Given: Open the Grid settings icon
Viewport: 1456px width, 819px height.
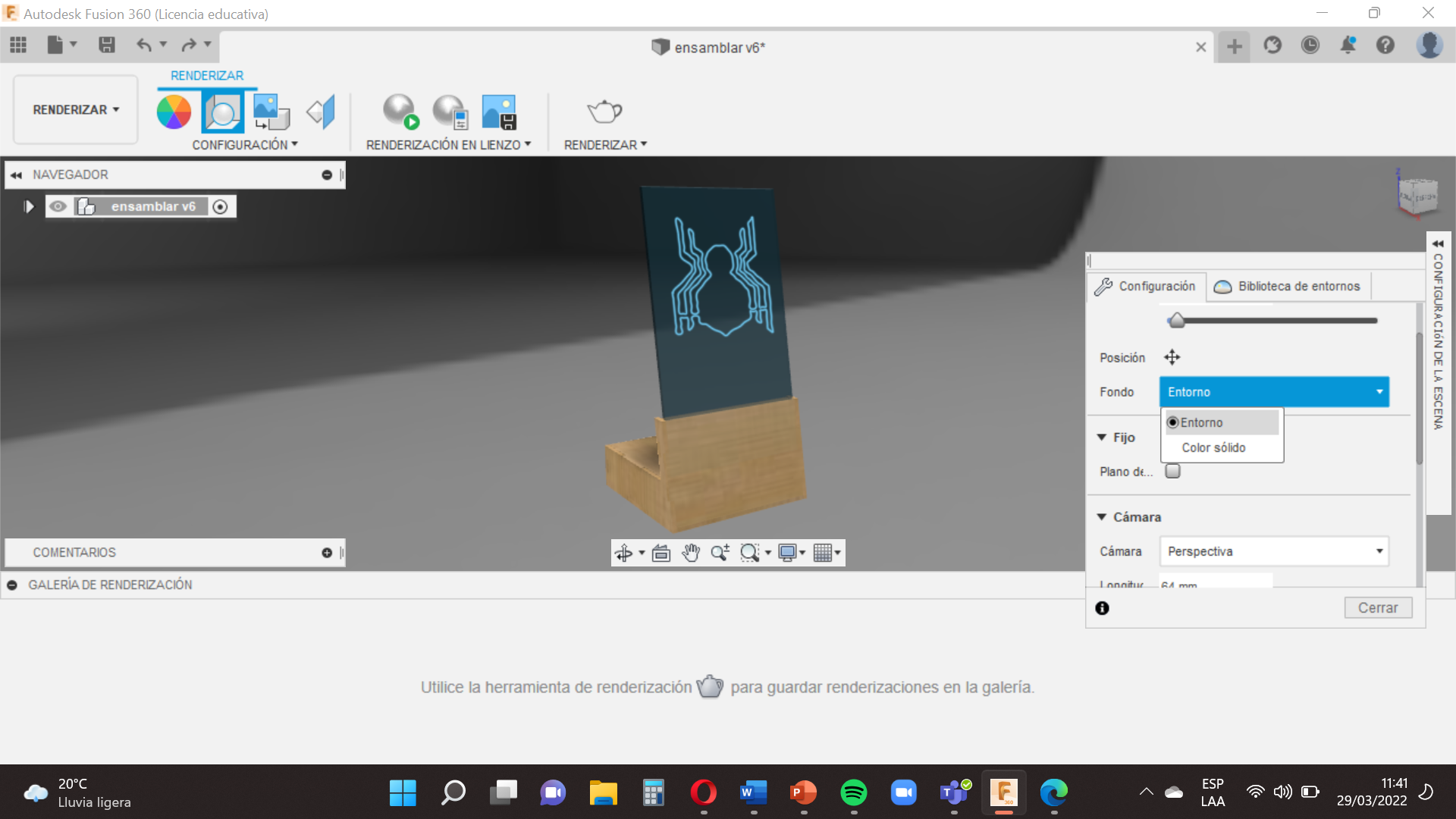Looking at the screenshot, I should 822,553.
